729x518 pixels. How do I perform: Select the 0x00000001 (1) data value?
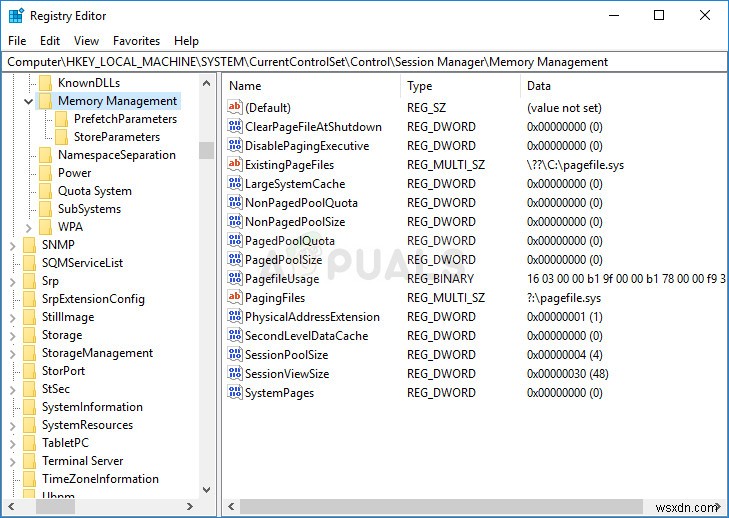[564, 317]
